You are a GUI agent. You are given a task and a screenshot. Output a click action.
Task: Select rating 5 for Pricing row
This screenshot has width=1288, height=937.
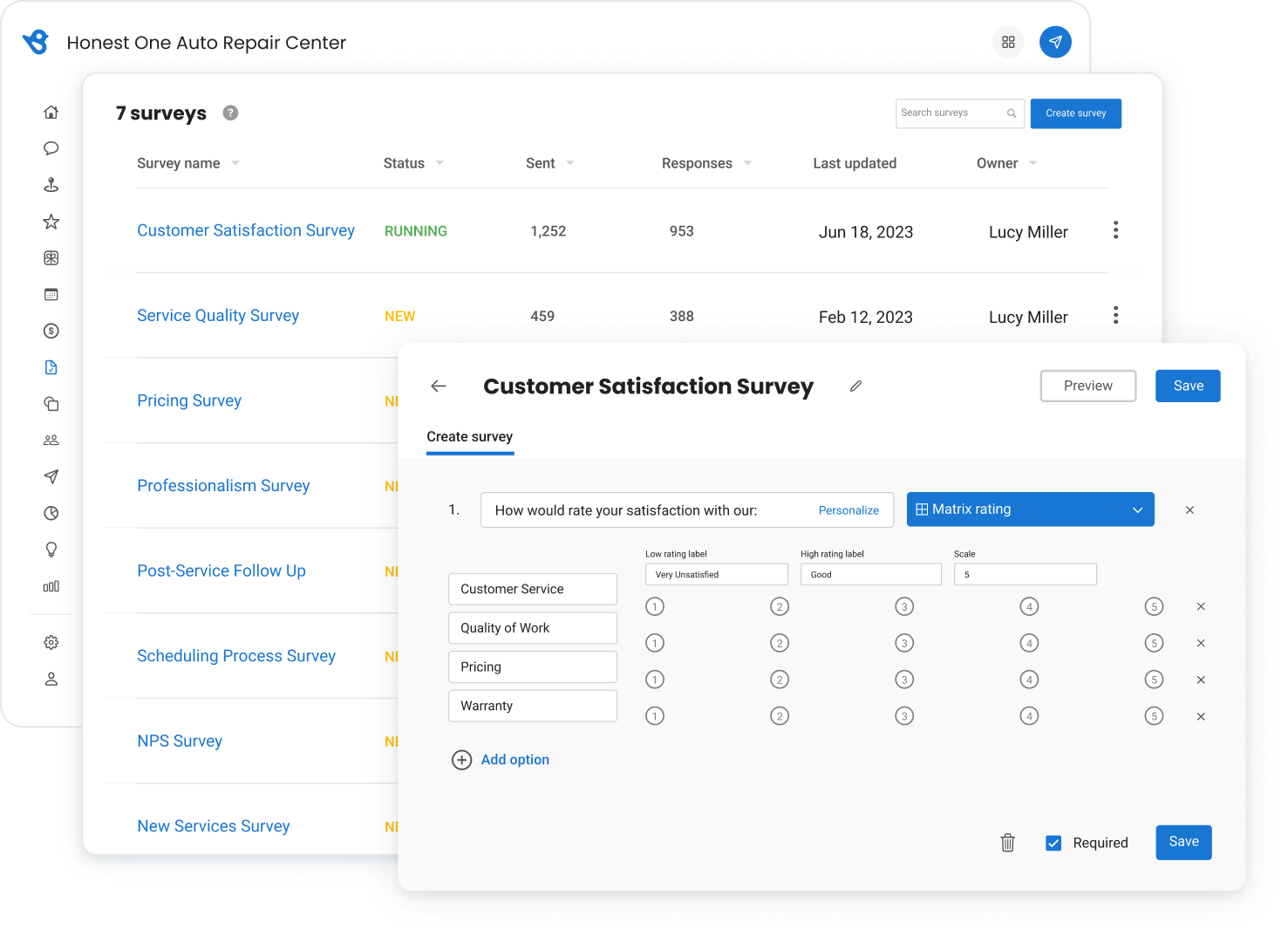1154,679
